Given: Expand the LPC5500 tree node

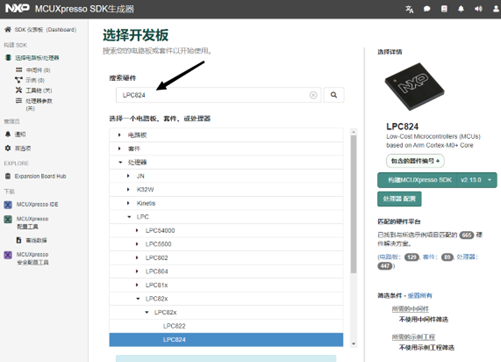Looking at the screenshot, I should [137, 244].
